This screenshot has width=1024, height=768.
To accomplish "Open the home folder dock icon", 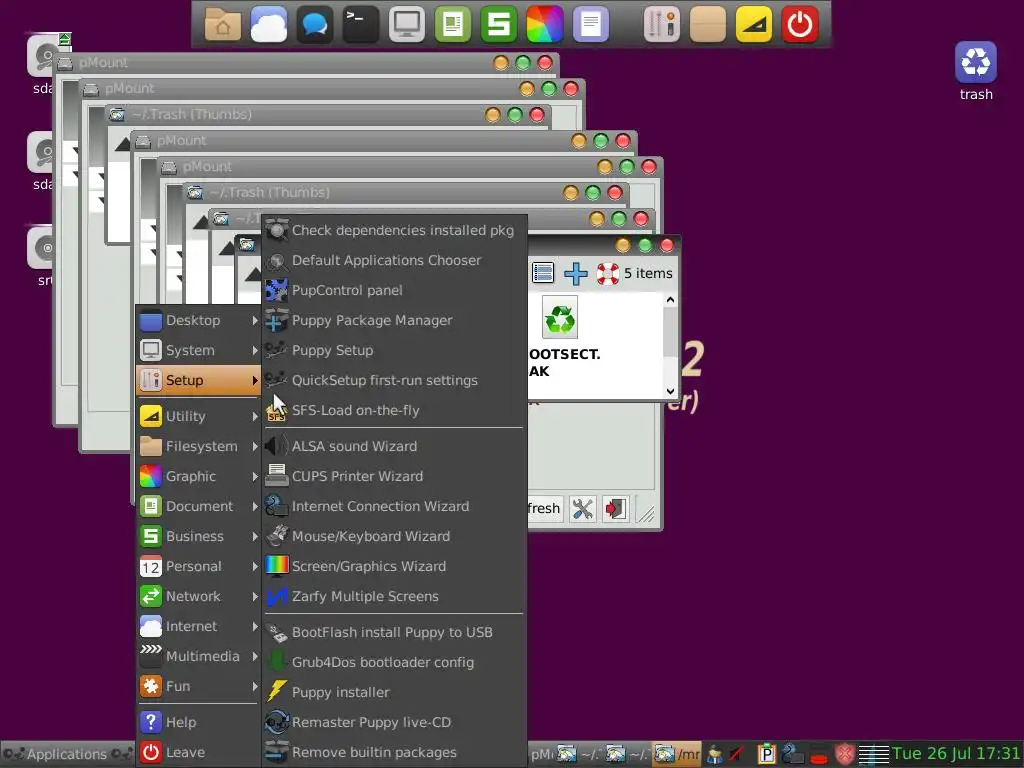I will click(x=223, y=24).
